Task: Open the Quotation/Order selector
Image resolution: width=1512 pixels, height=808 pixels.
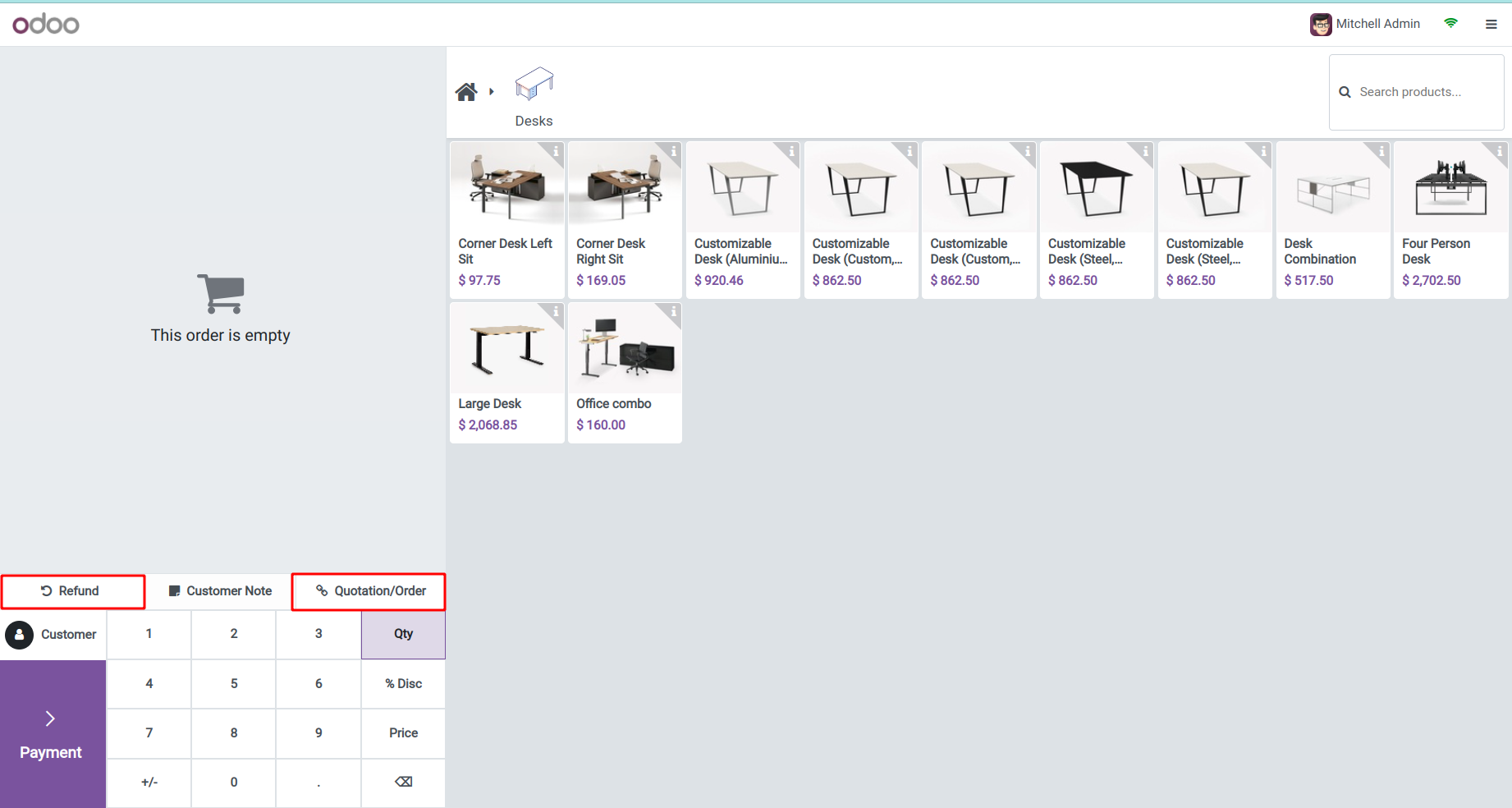Action: click(x=369, y=591)
